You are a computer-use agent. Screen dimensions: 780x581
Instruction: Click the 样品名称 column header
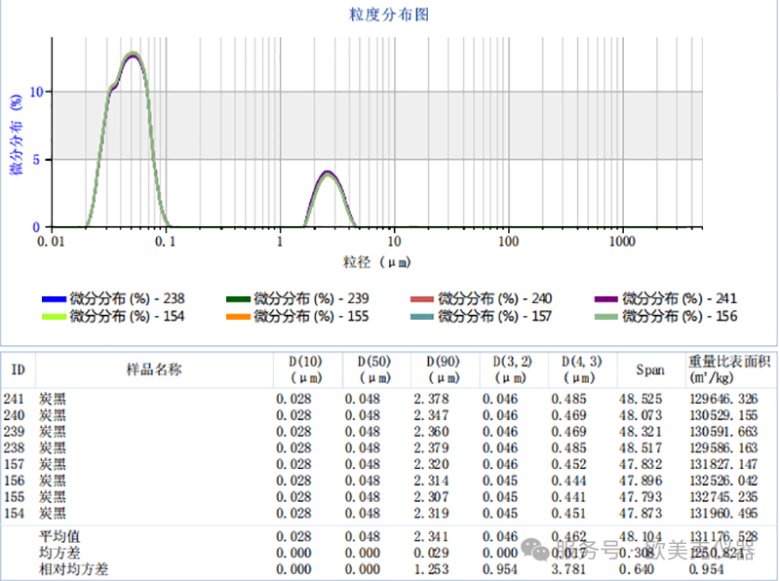tap(153, 370)
